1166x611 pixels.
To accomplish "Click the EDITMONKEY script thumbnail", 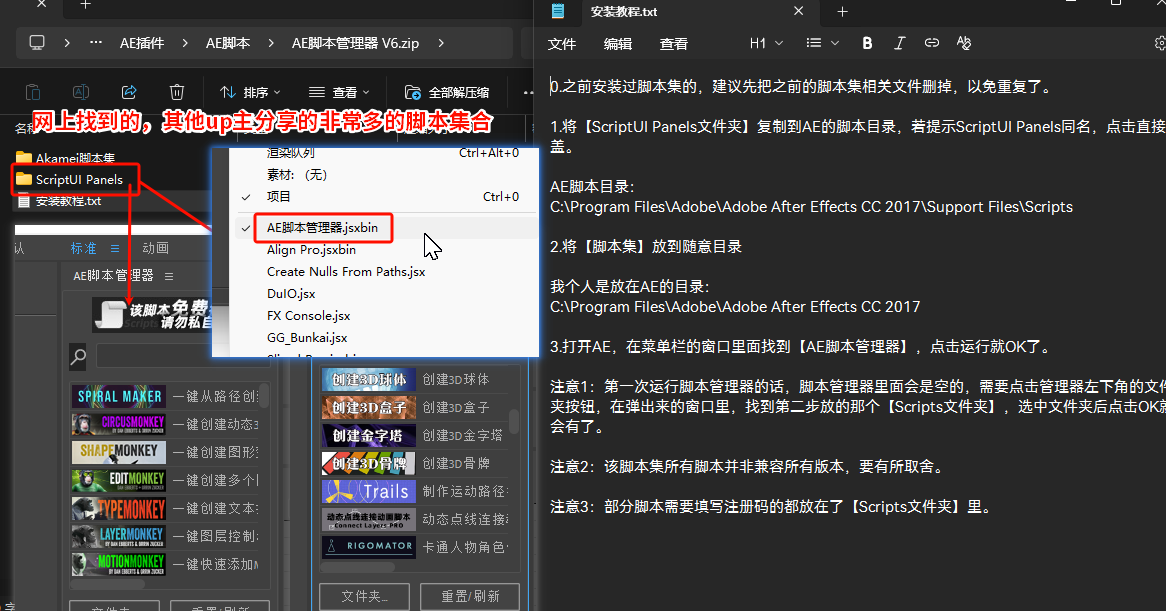I will (119, 480).
